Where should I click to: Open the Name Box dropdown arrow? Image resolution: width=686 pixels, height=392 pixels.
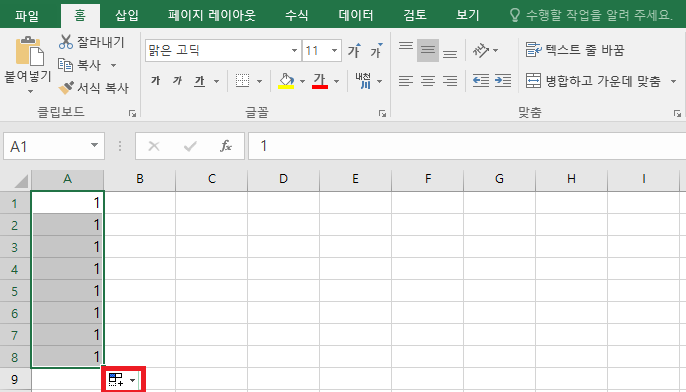(94, 145)
